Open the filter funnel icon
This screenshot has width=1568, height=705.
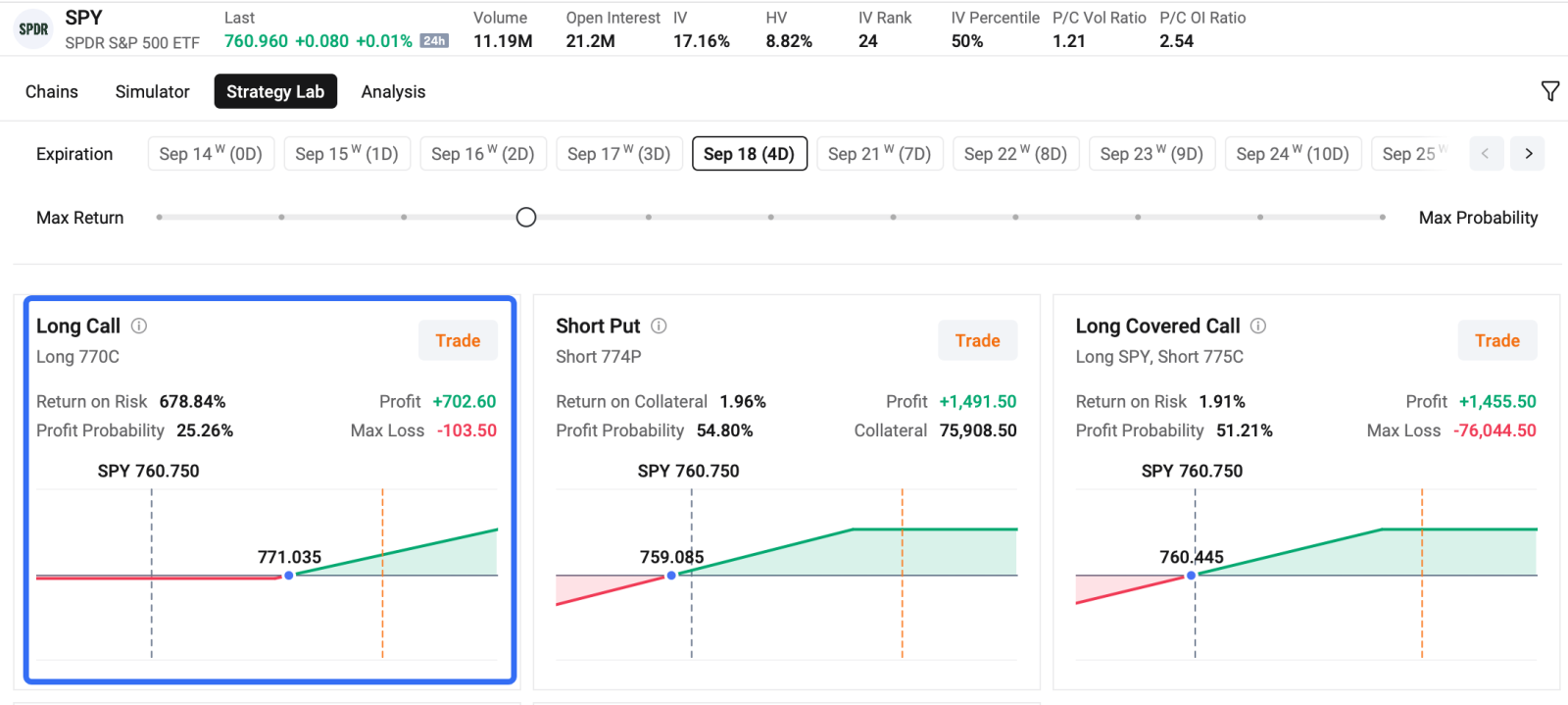tap(1550, 91)
